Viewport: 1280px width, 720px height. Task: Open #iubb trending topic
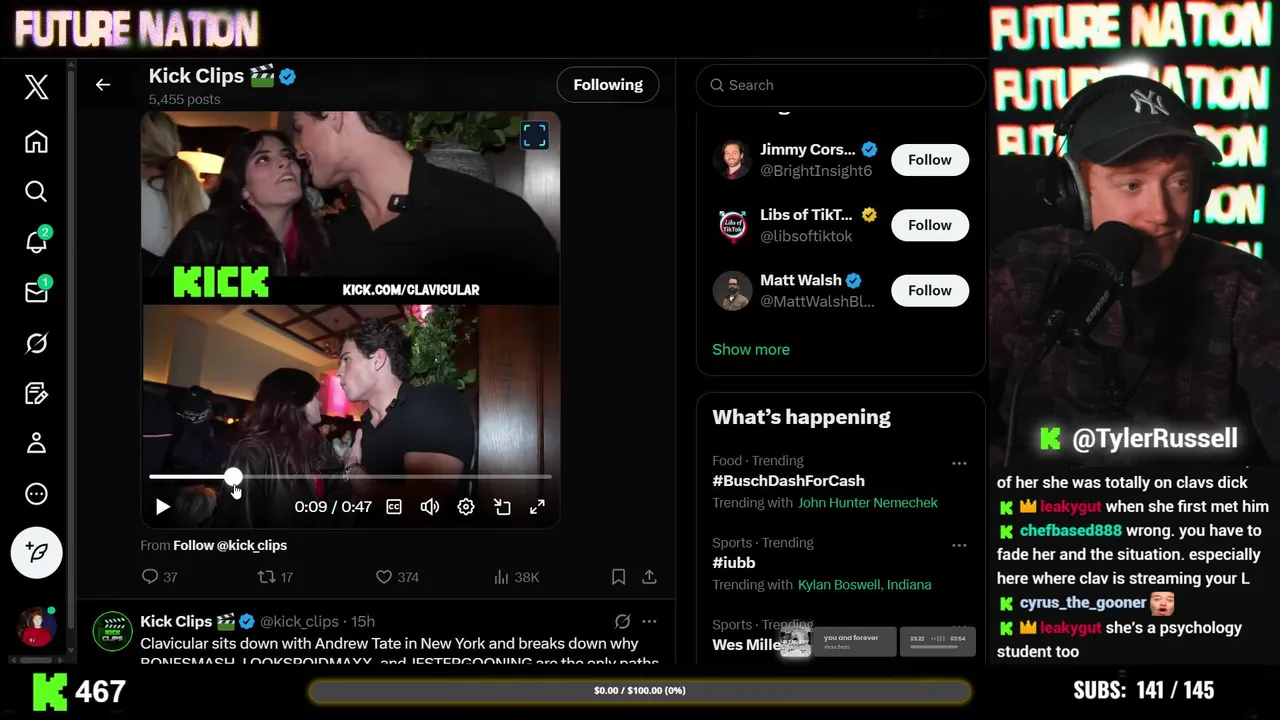734,563
